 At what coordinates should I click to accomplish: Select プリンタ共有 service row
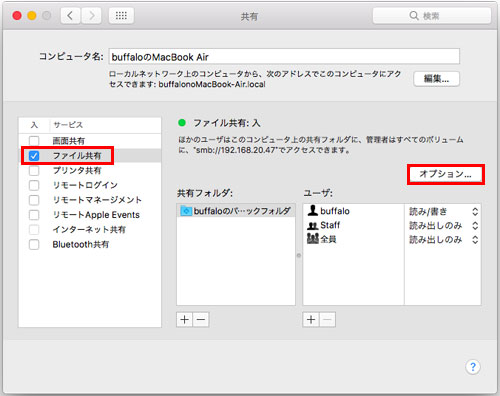pos(90,170)
